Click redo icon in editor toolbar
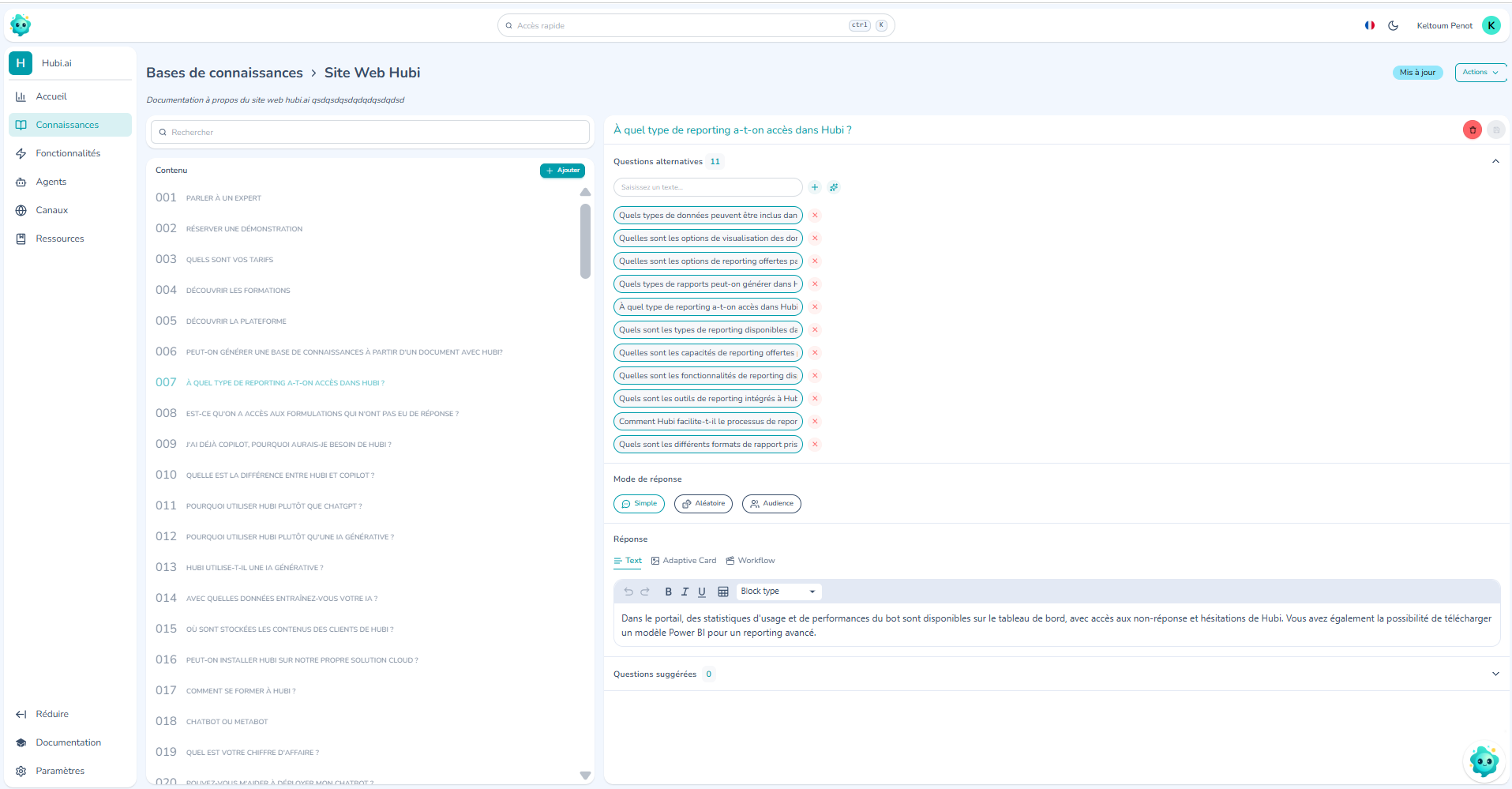Viewport: 1512px width, 789px height. click(645, 592)
